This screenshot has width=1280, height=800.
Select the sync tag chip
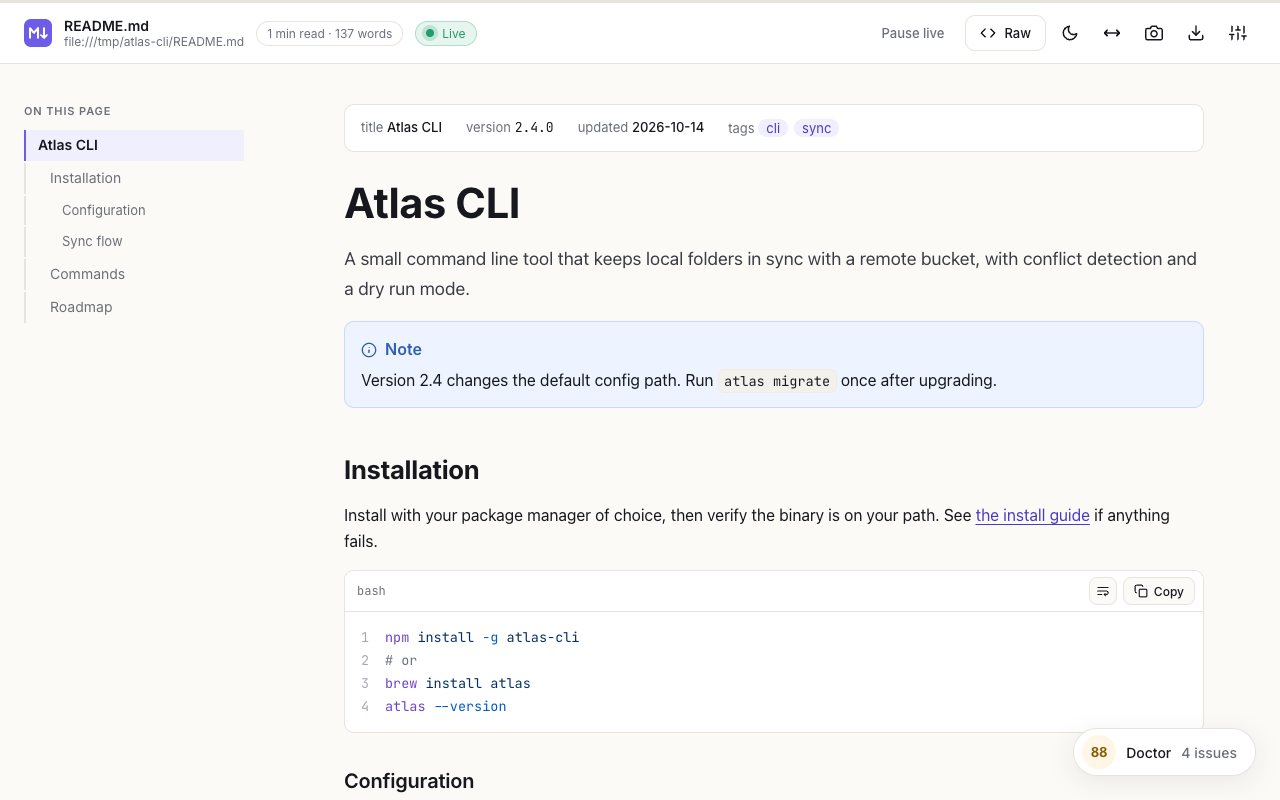816,128
